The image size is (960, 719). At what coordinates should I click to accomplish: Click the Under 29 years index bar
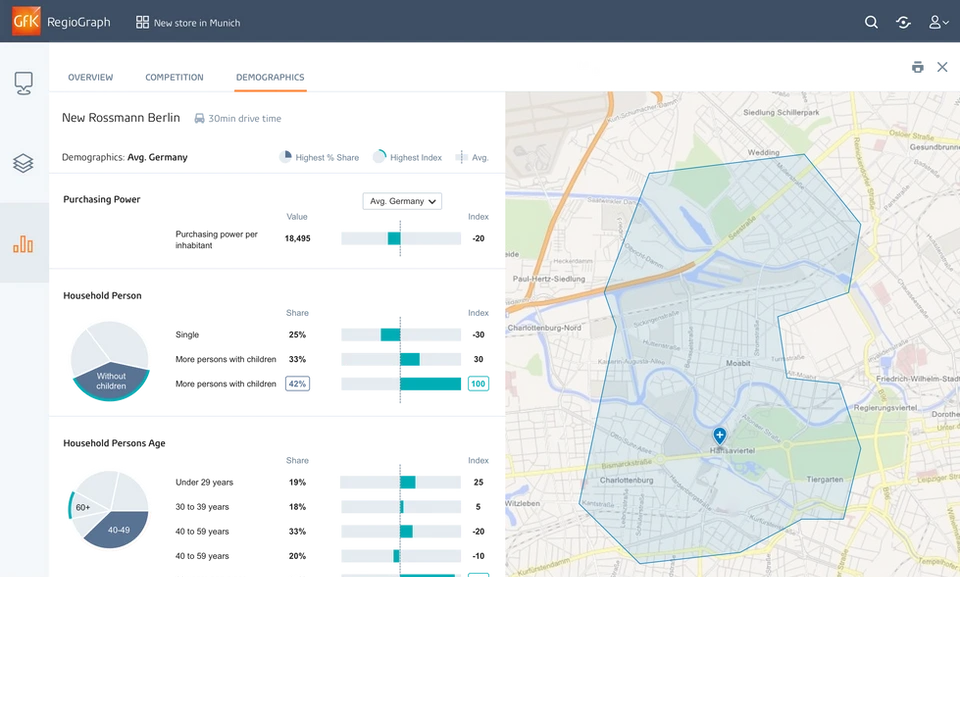pos(401,482)
